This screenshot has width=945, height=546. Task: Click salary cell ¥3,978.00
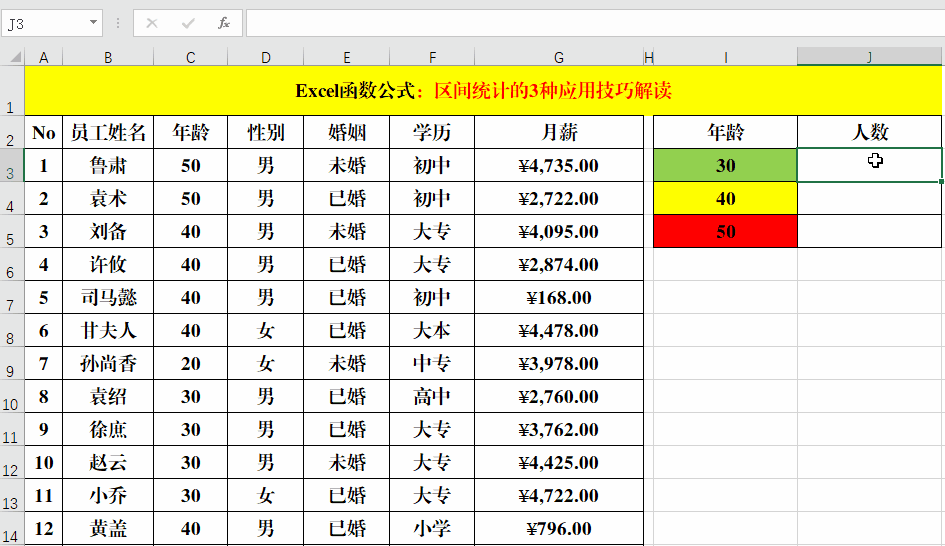[559, 363]
